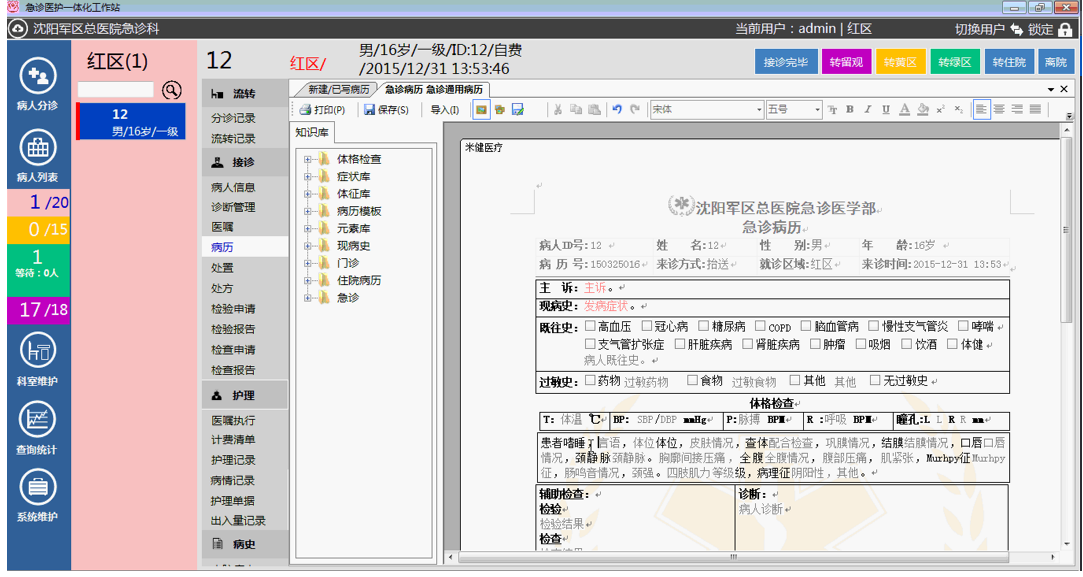Screen dimensions: 1083x577
Task: Expand the 症状库 tree folder
Action: click(x=307, y=176)
